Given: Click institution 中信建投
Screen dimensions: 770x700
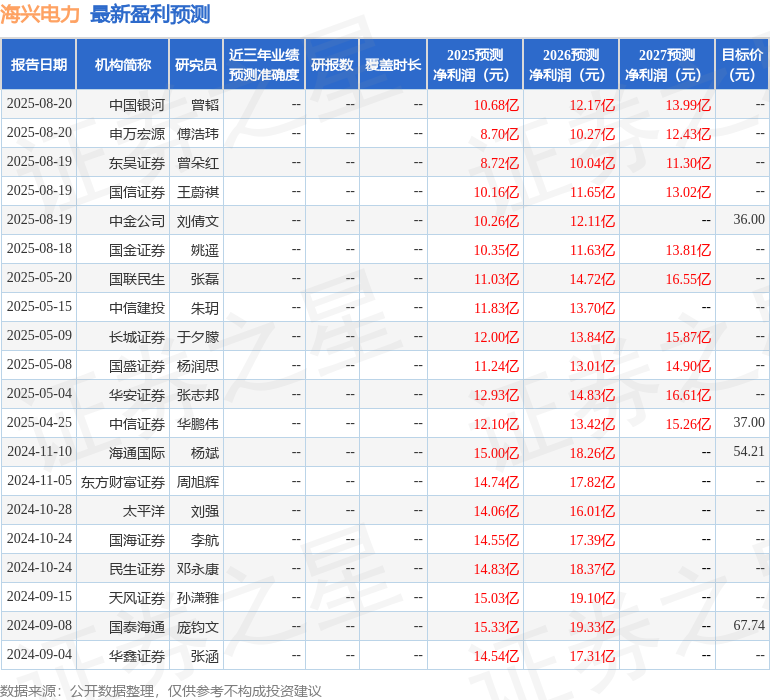Looking at the screenshot, I should click(137, 308).
